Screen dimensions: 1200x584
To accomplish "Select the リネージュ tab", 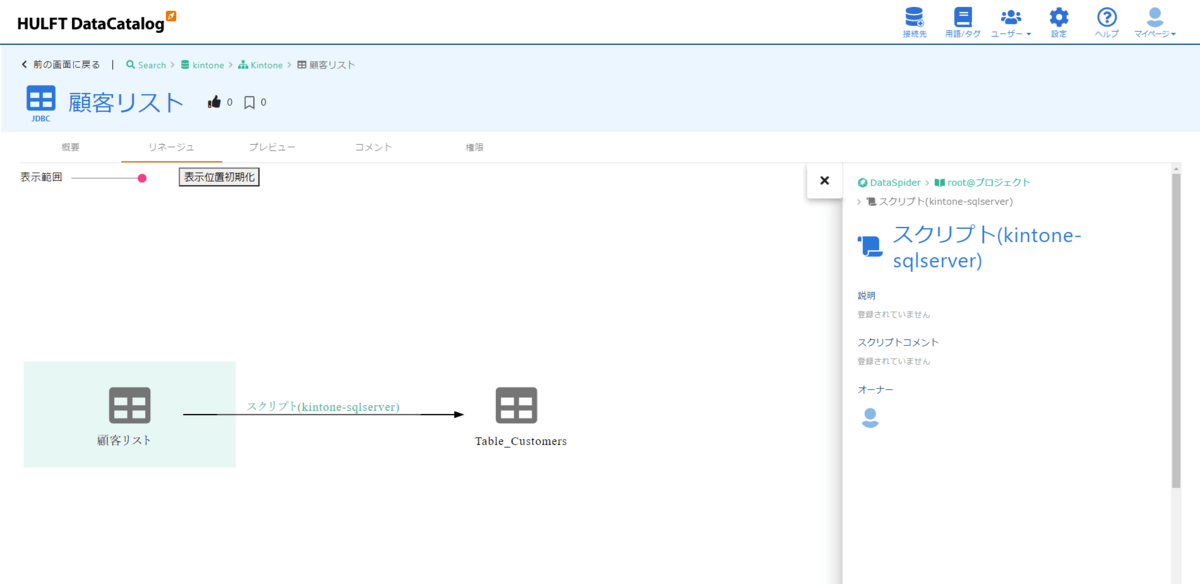I will click(x=171, y=147).
